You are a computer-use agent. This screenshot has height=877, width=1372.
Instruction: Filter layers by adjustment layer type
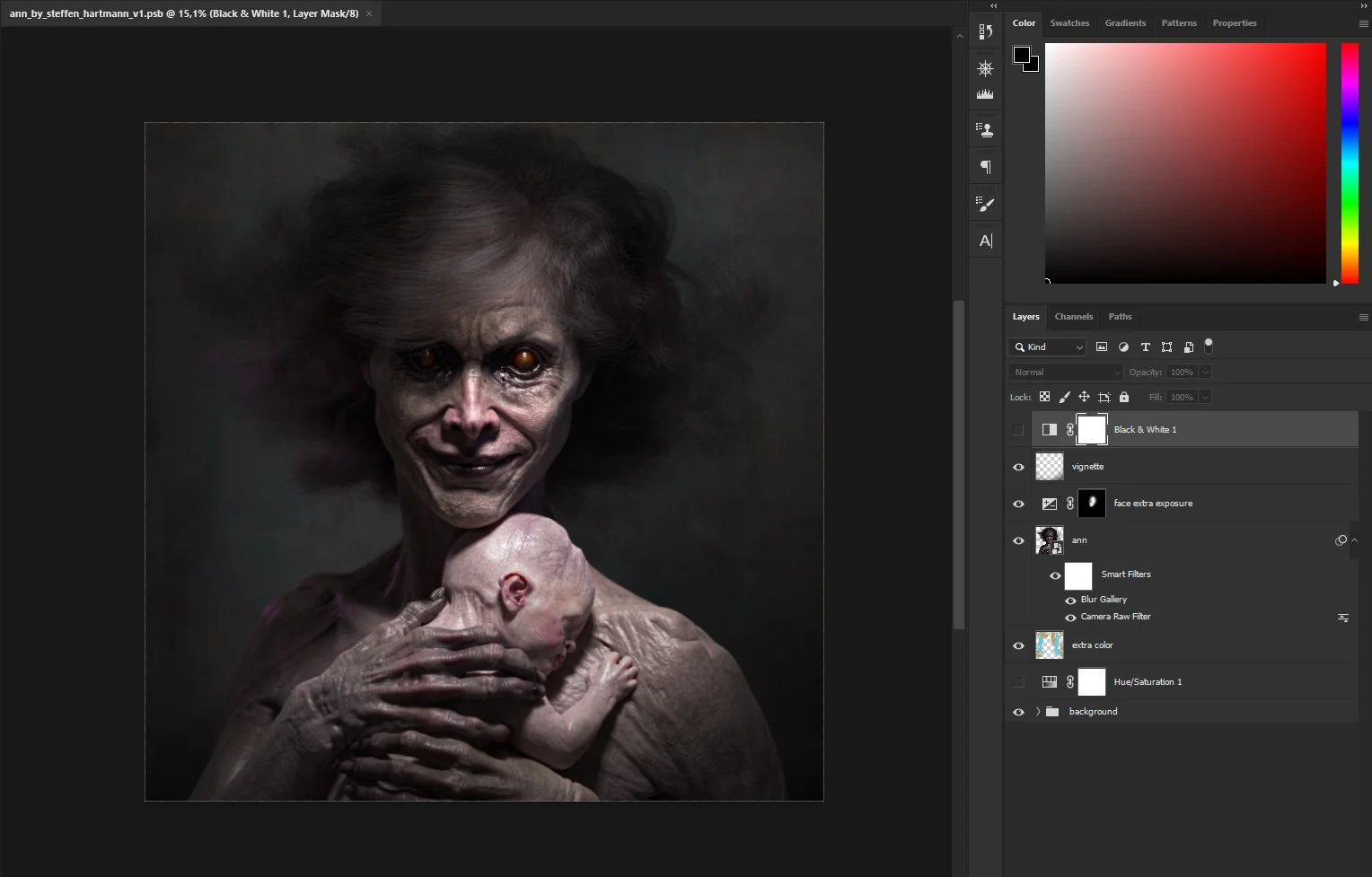[x=1123, y=347]
